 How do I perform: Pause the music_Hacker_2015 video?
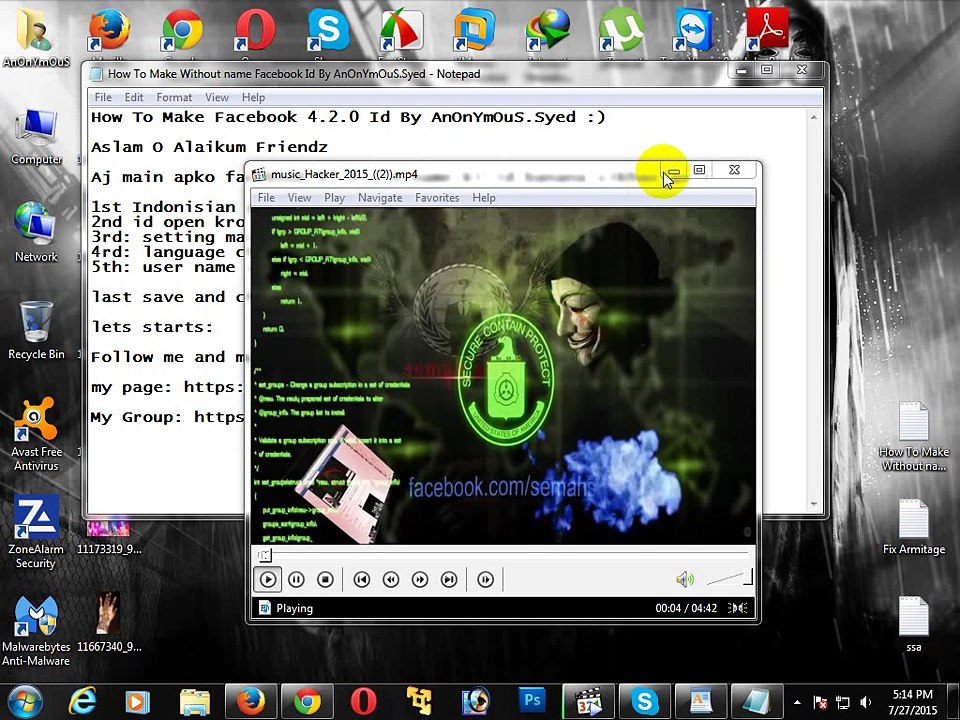coord(296,579)
